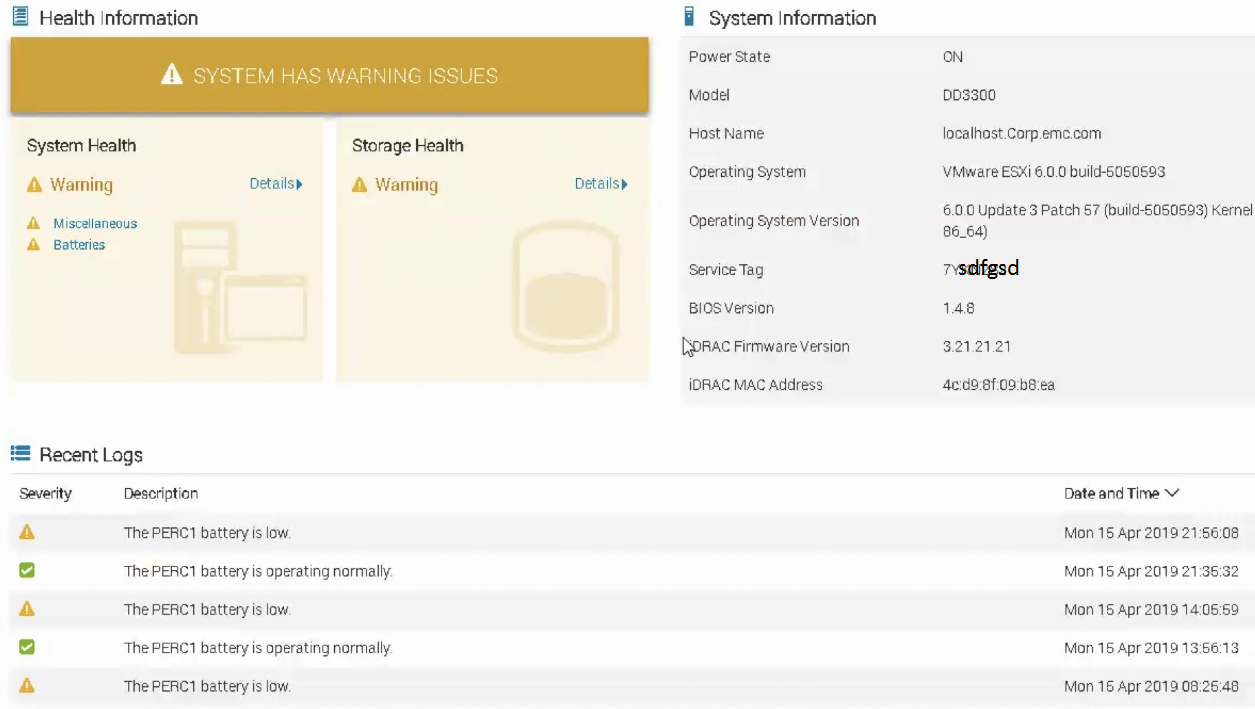Click the Power State label
Image resolution: width=1255 pixels, height=709 pixels.
click(x=729, y=57)
